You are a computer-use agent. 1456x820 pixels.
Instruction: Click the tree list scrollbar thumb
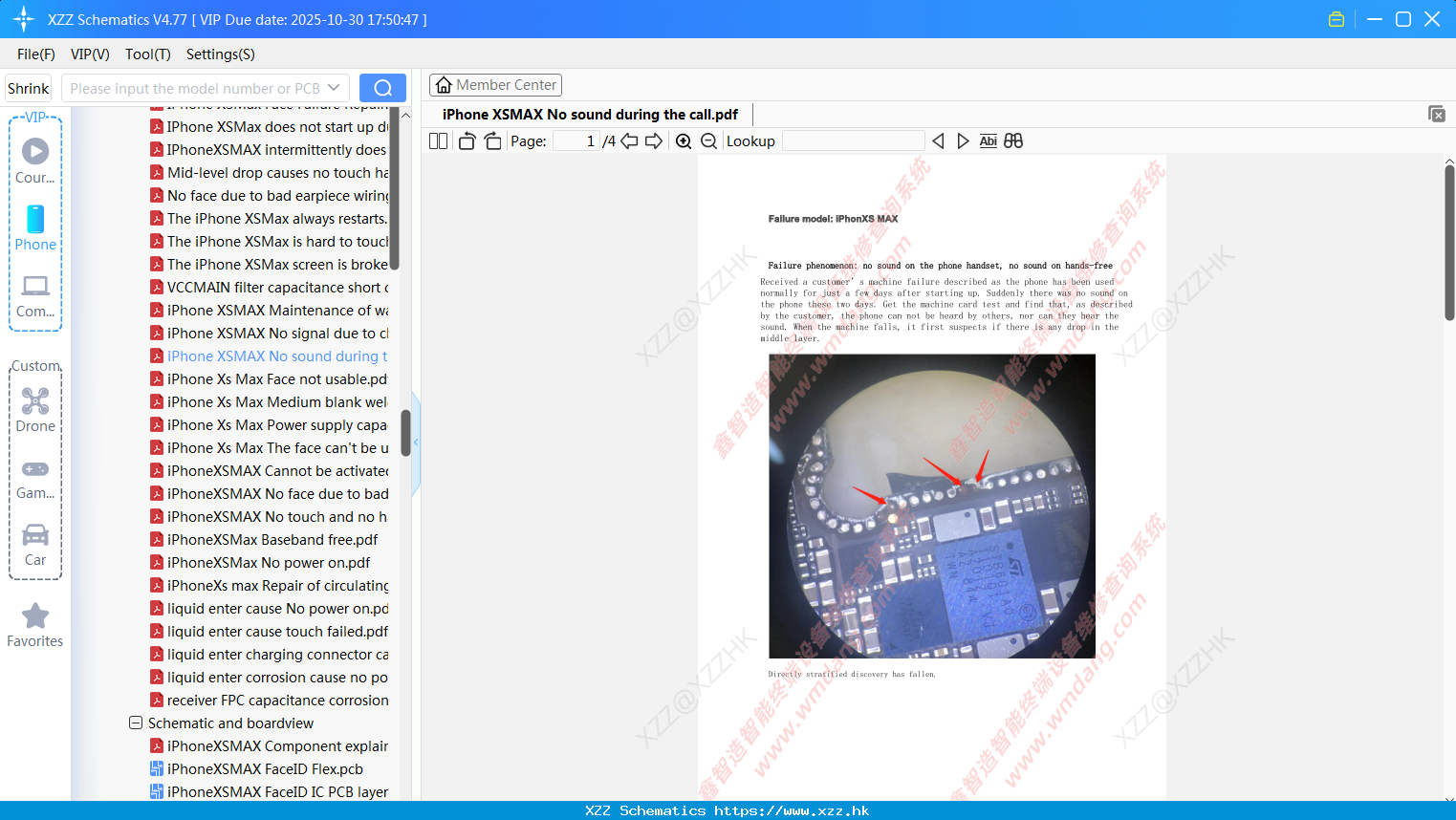[x=405, y=433]
